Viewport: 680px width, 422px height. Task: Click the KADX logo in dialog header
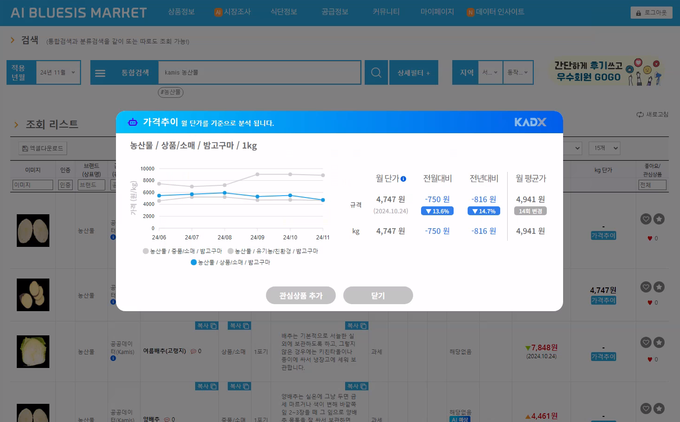click(530, 122)
